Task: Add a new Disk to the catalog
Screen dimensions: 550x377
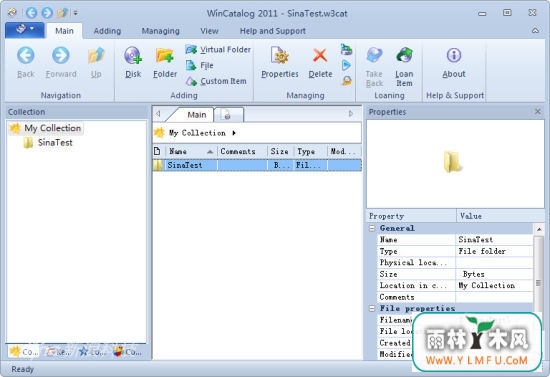Action: click(133, 63)
